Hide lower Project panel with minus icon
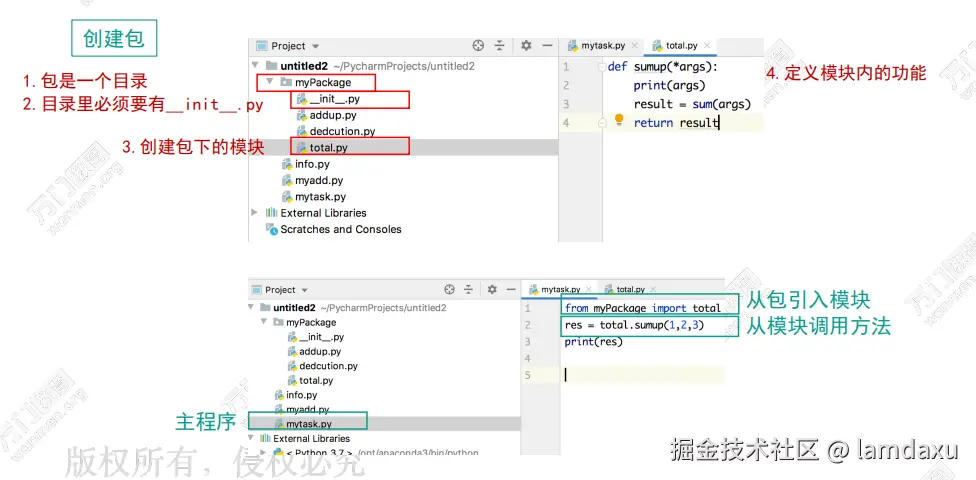The image size is (976, 480). point(511,289)
